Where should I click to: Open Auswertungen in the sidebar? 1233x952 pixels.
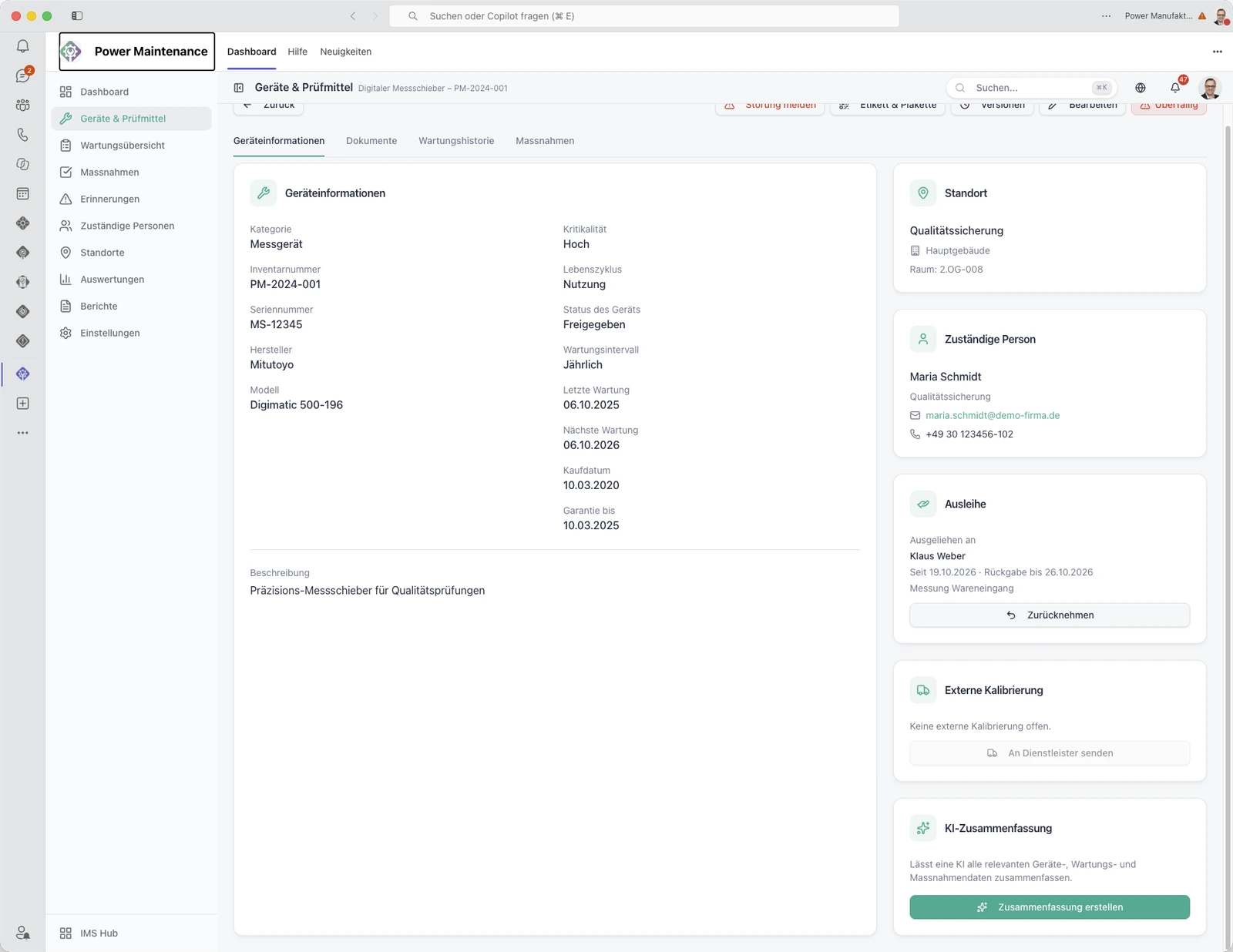pyautogui.click(x=131, y=280)
